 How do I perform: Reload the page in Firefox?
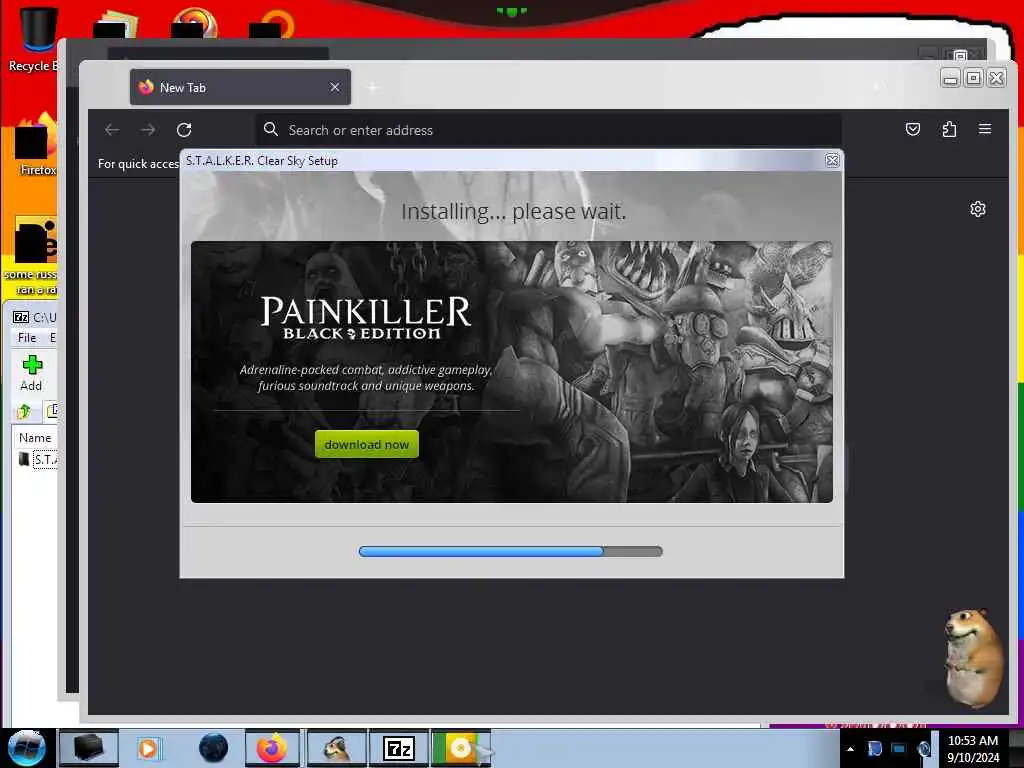click(184, 130)
